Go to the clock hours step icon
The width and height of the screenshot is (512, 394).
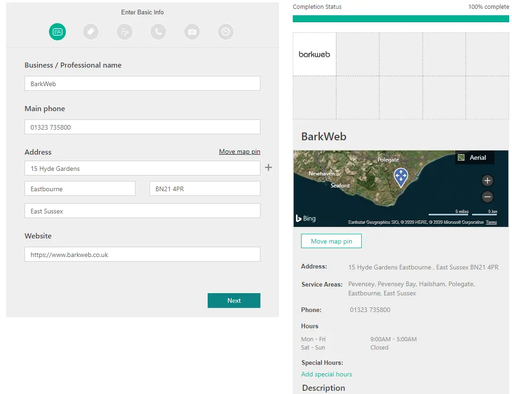click(226, 32)
